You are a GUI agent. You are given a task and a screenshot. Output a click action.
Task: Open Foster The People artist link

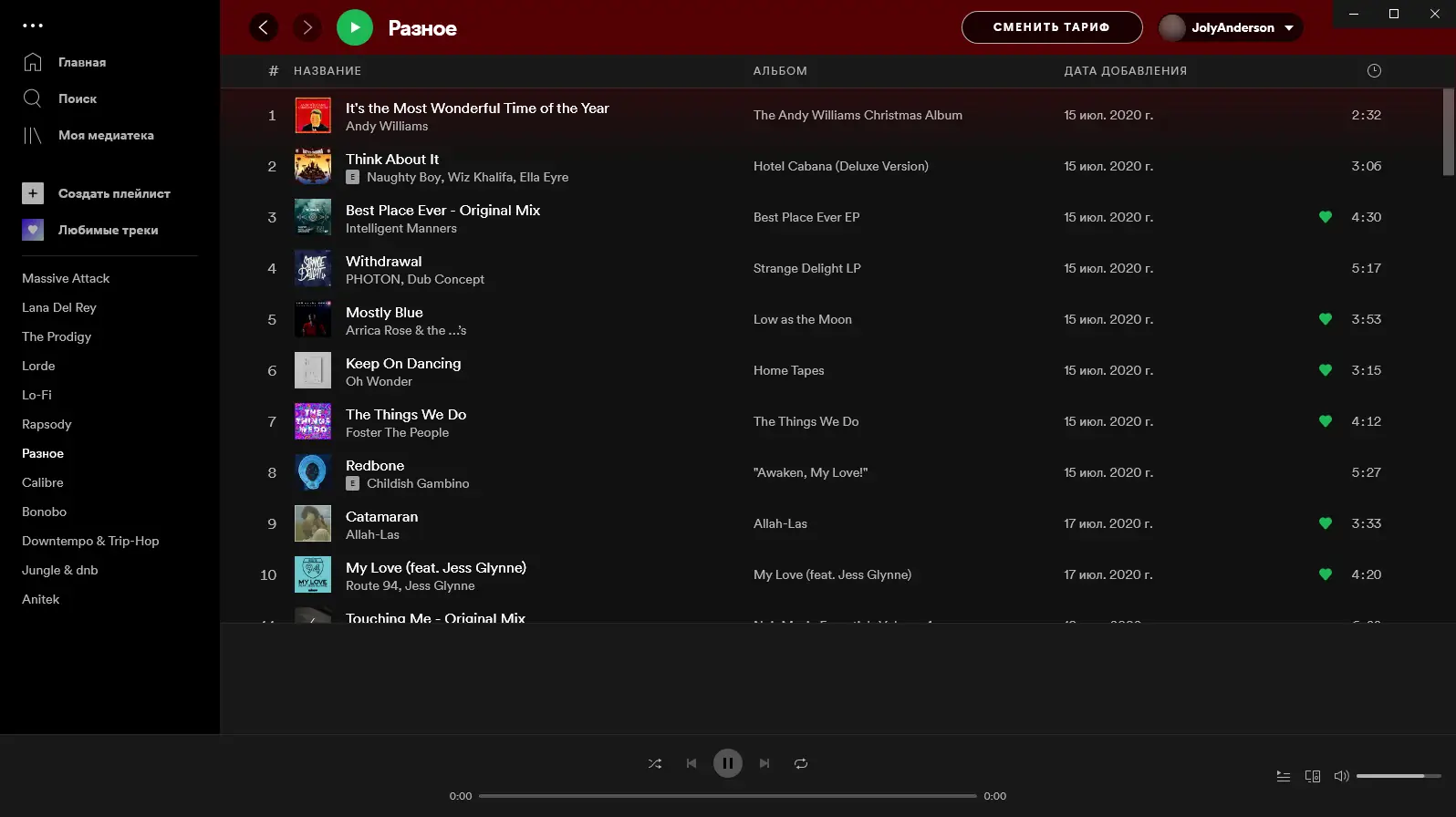(398, 433)
